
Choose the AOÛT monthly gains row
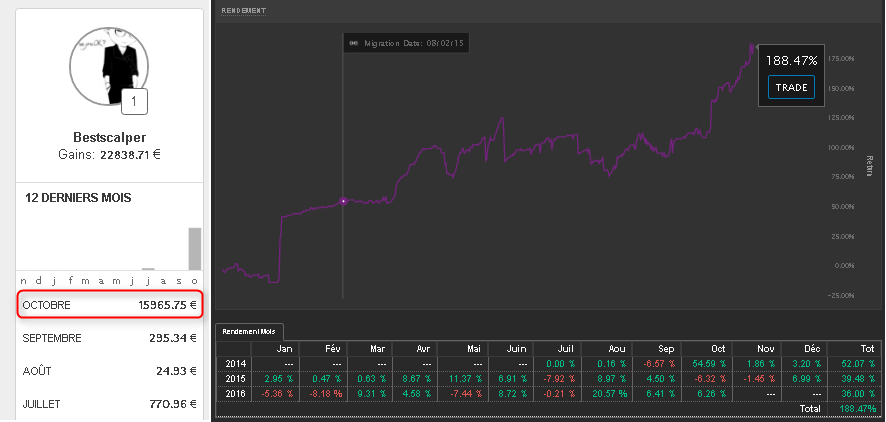click(x=110, y=371)
